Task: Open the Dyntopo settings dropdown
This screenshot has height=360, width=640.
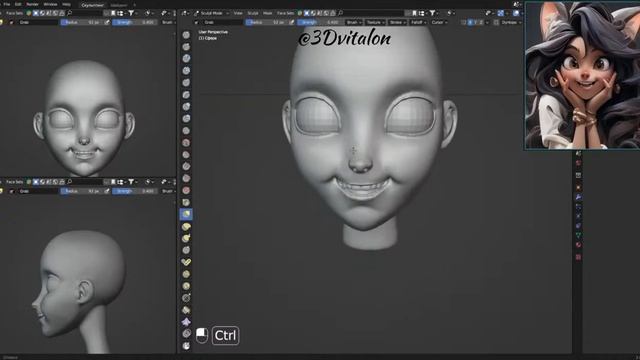Action: click(511, 22)
